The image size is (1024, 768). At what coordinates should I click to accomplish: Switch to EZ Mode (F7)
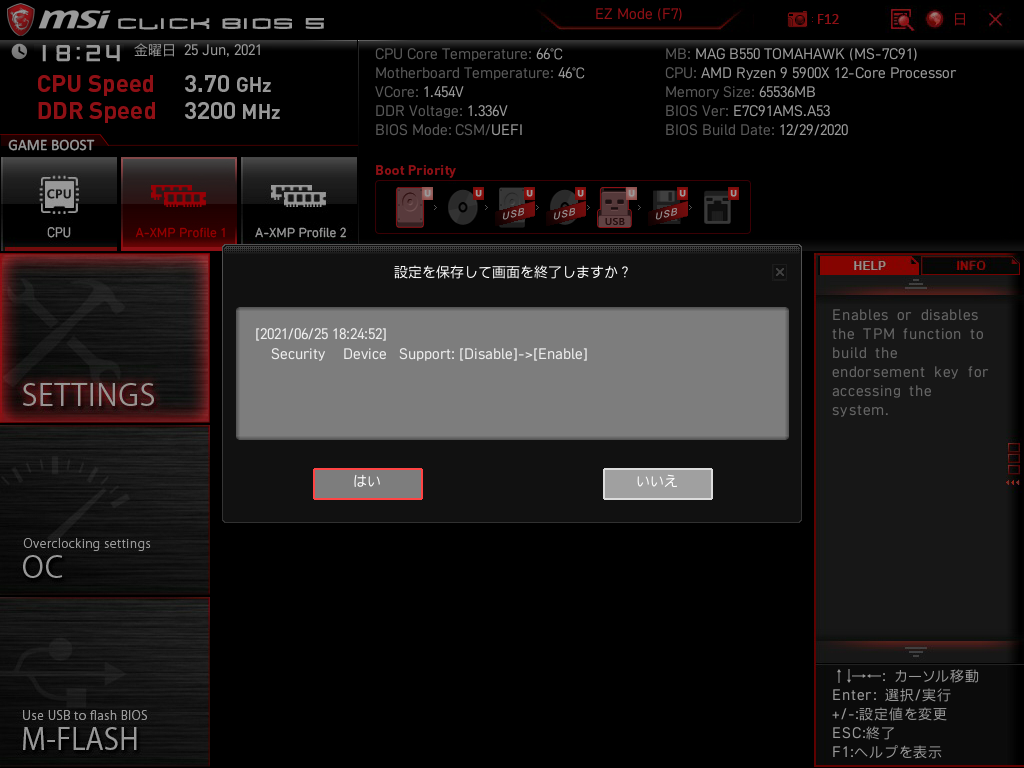click(x=637, y=15)
